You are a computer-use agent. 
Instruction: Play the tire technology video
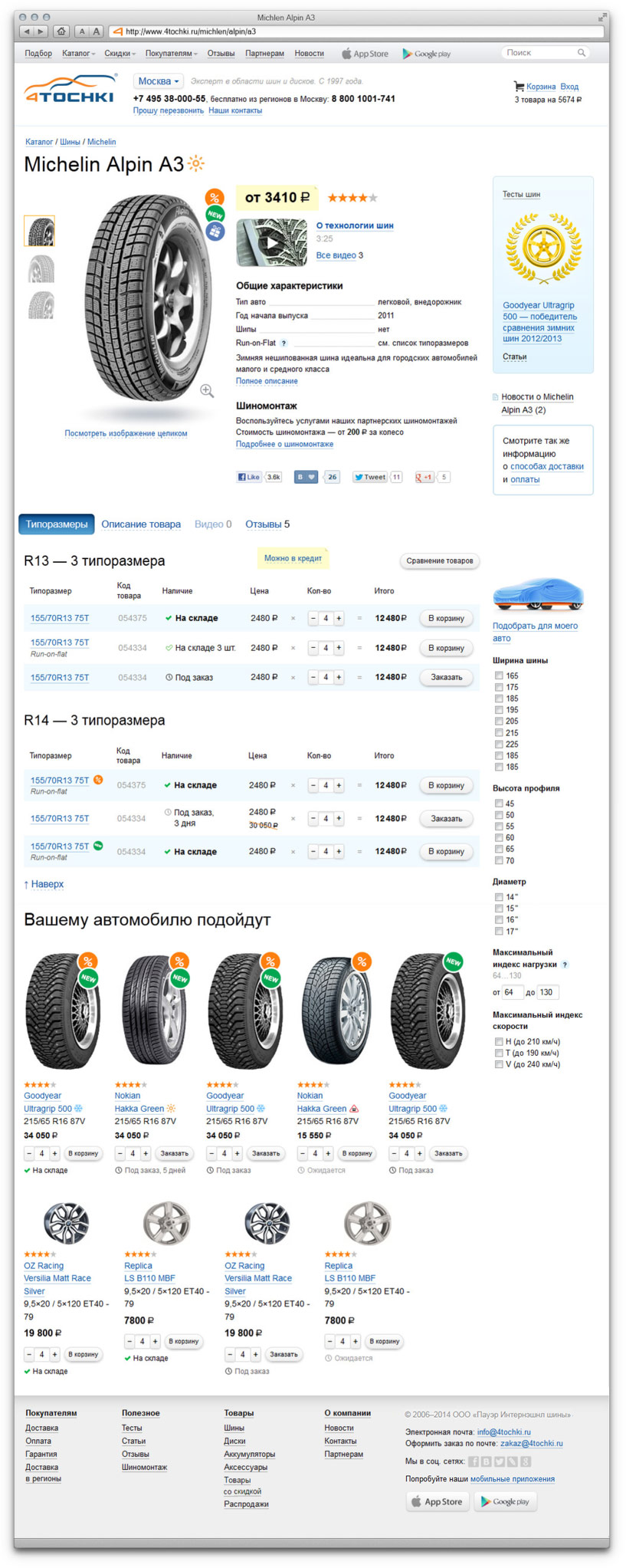[x=271, y=242]
